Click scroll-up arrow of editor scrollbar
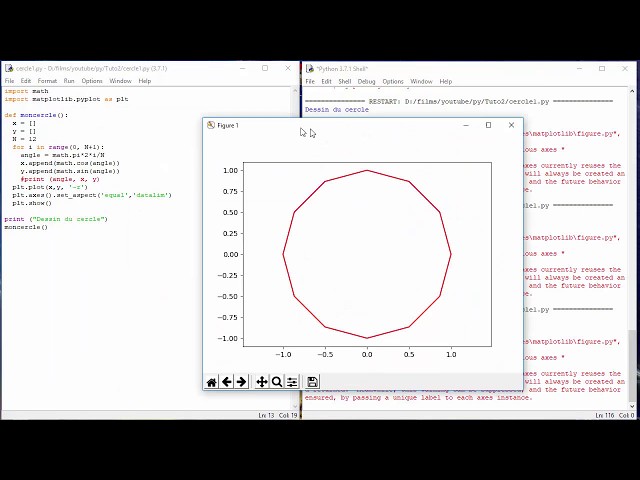The width and height of the screenshot is (640, 480). (296, 91)
